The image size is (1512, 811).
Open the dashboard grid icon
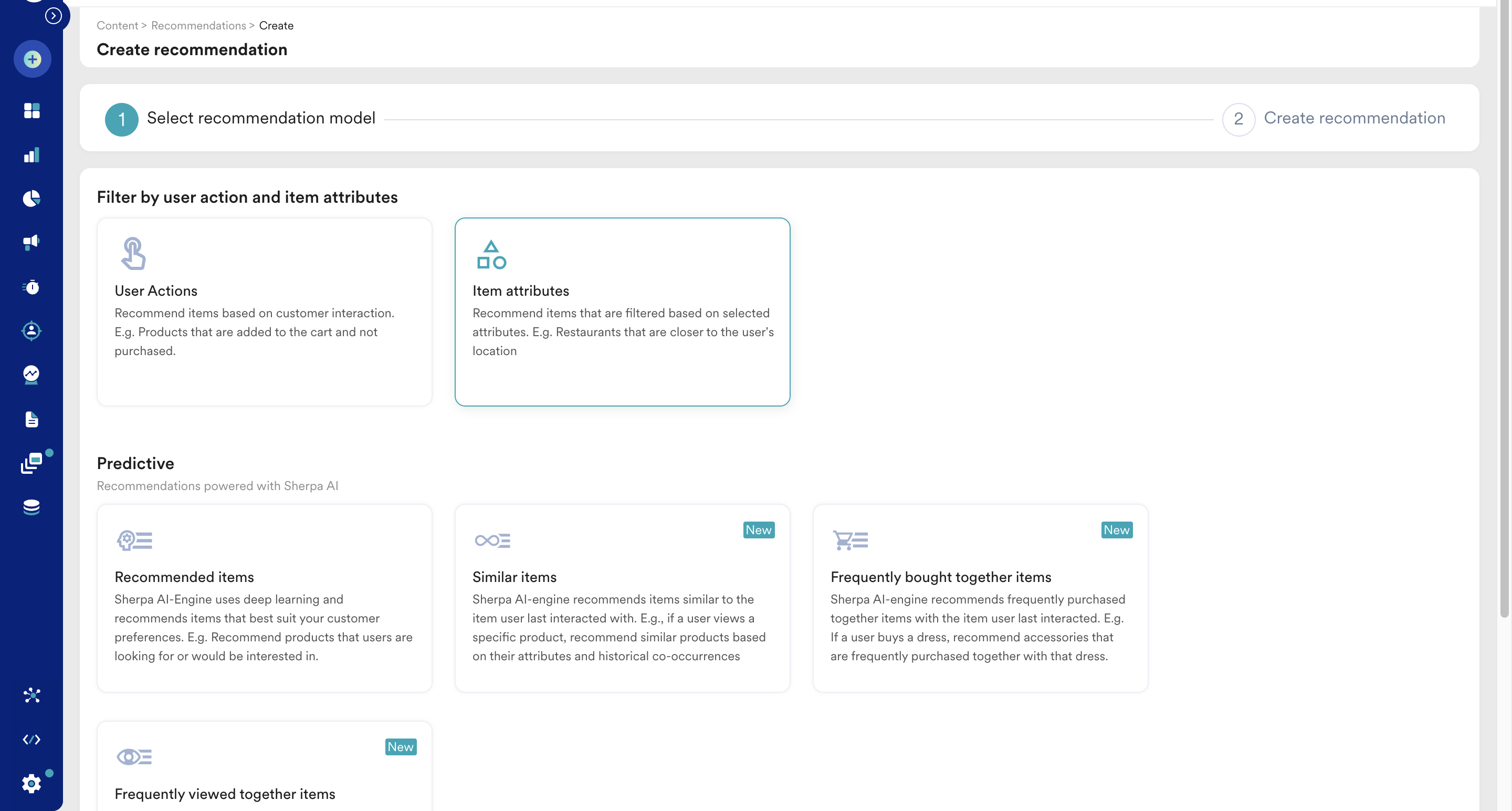[31, 110]
